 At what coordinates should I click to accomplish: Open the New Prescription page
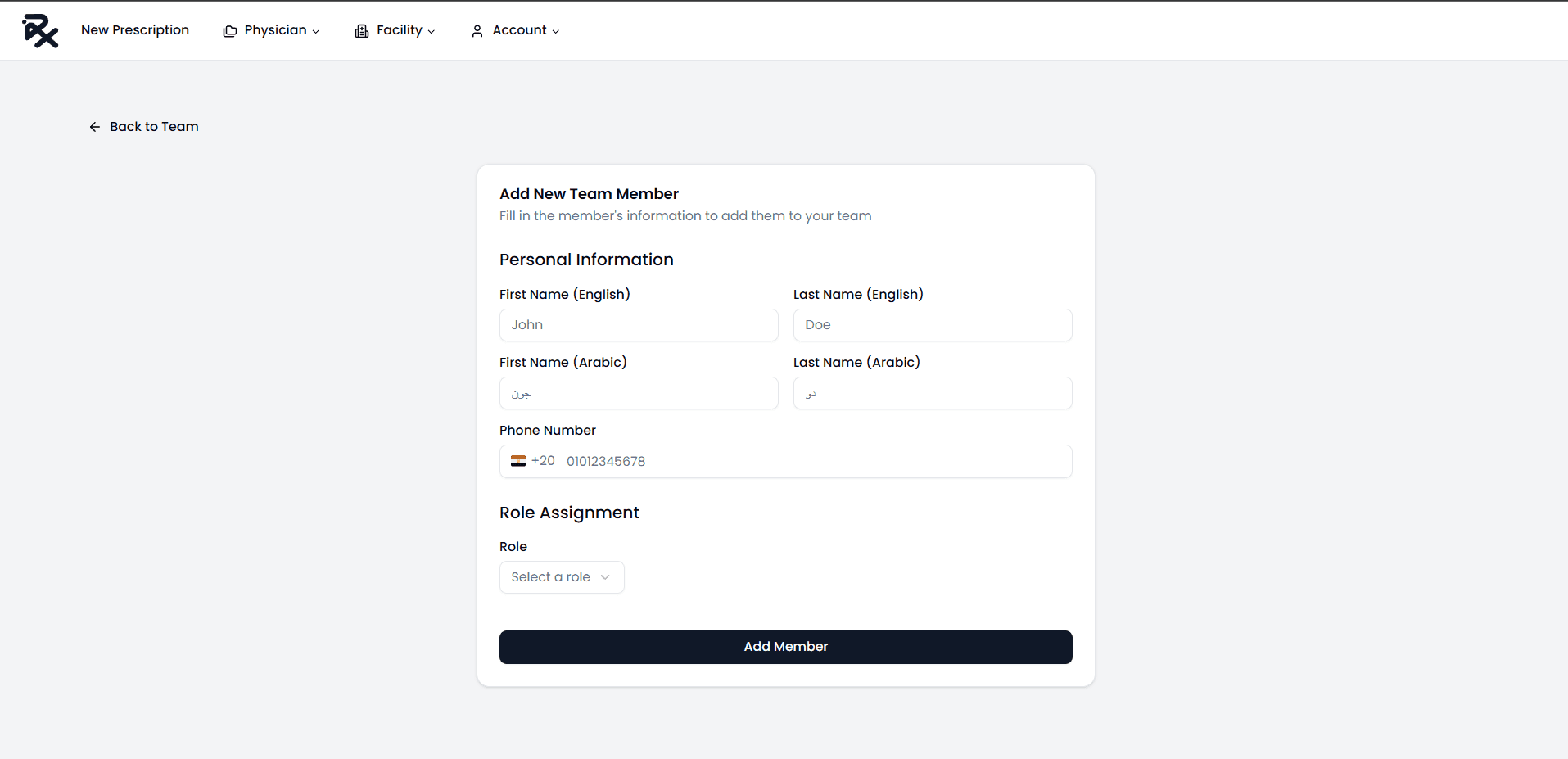(135, 30)
